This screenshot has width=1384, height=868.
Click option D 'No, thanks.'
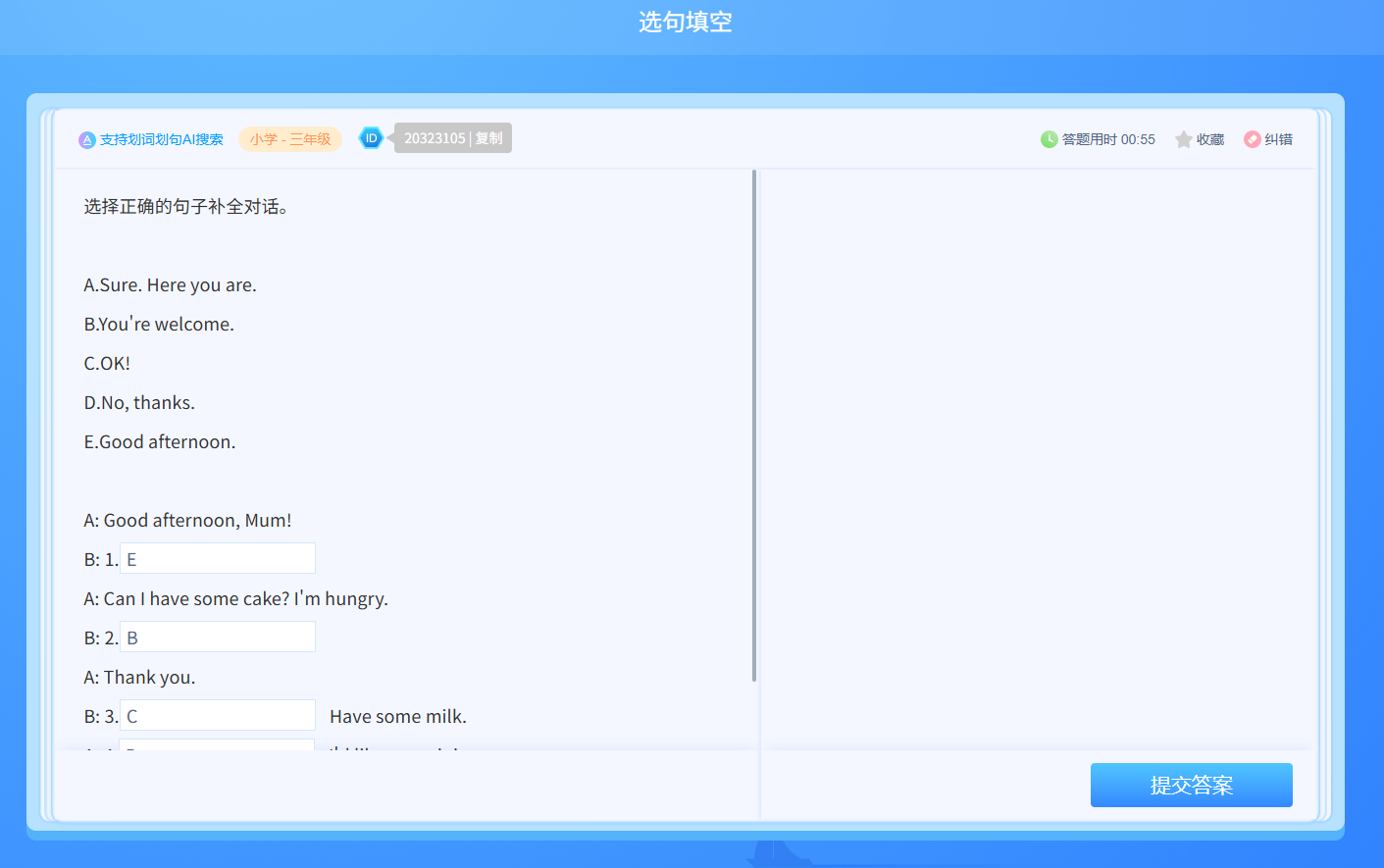point(139,403)
